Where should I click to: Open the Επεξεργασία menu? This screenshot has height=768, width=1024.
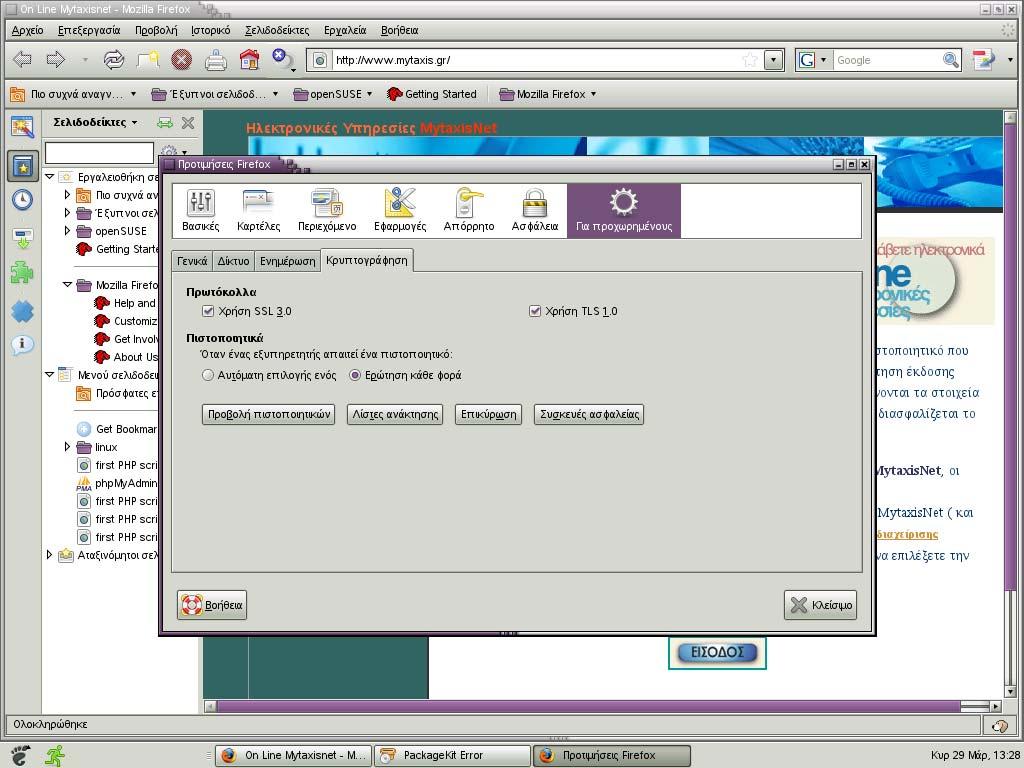[x=89, y=30]
